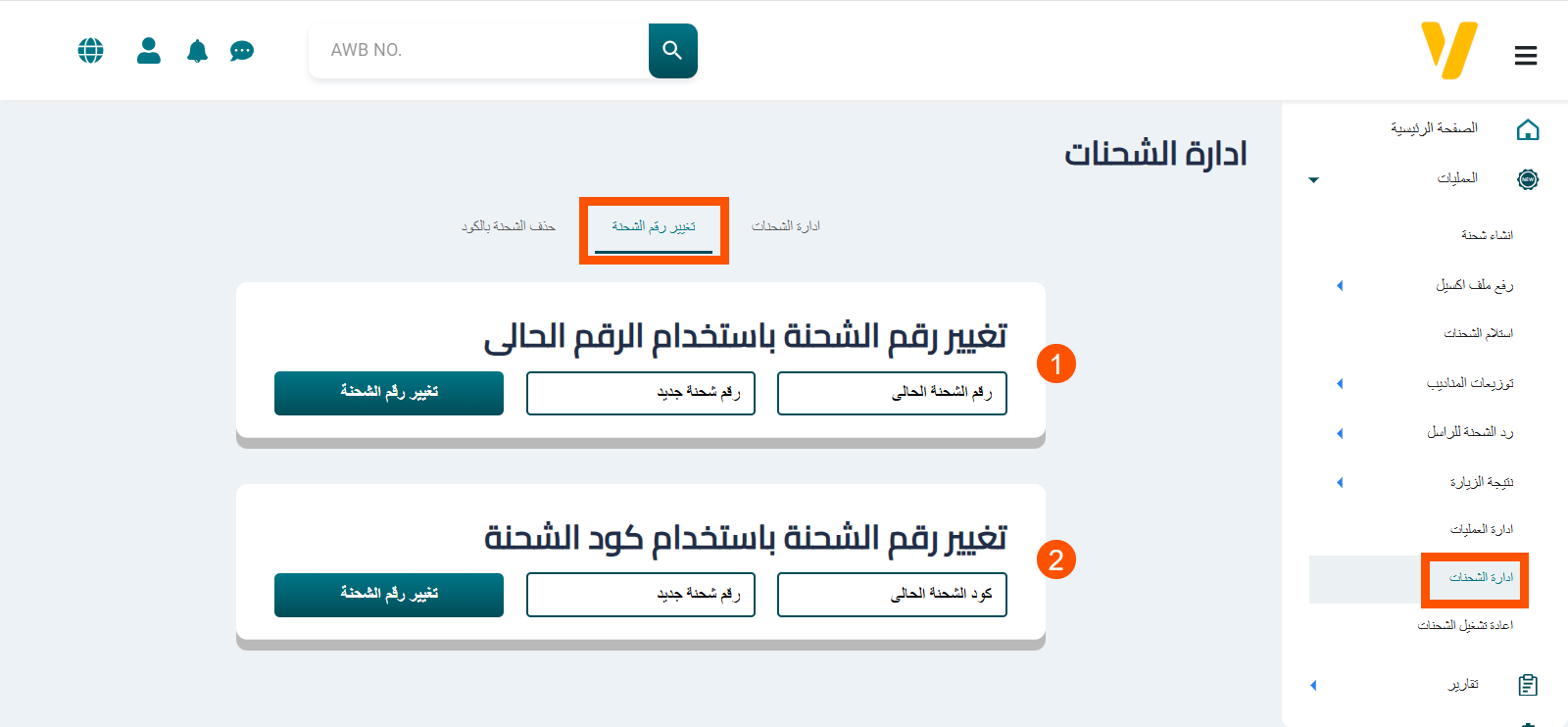Switch to حذف الشحنة بالكود tab
The width and height of the screenshot is (1568, 727).
click(x=508, y=226)
